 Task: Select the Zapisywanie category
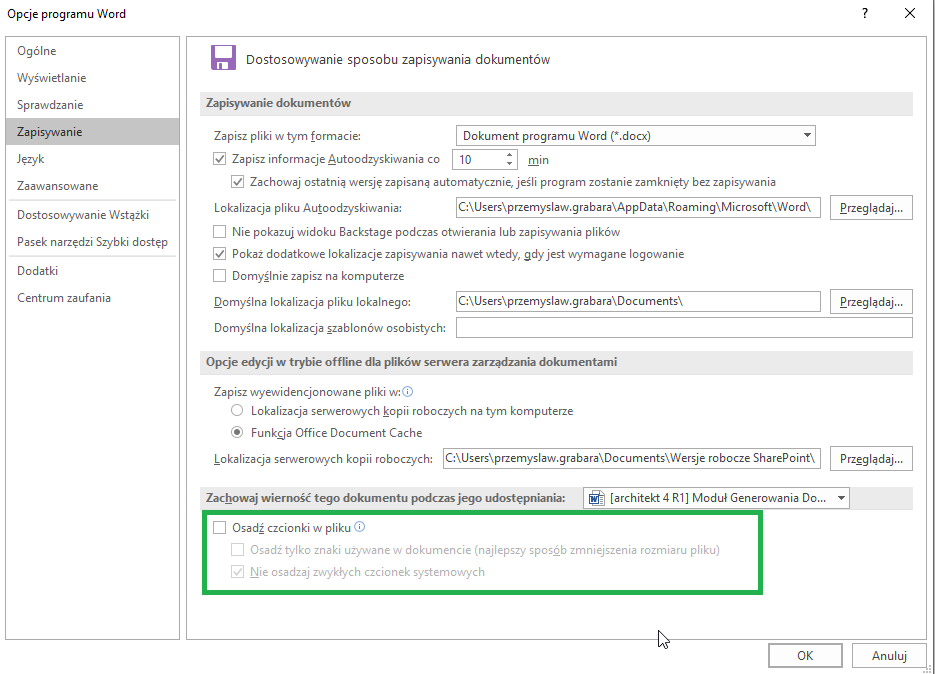(92, 132)
